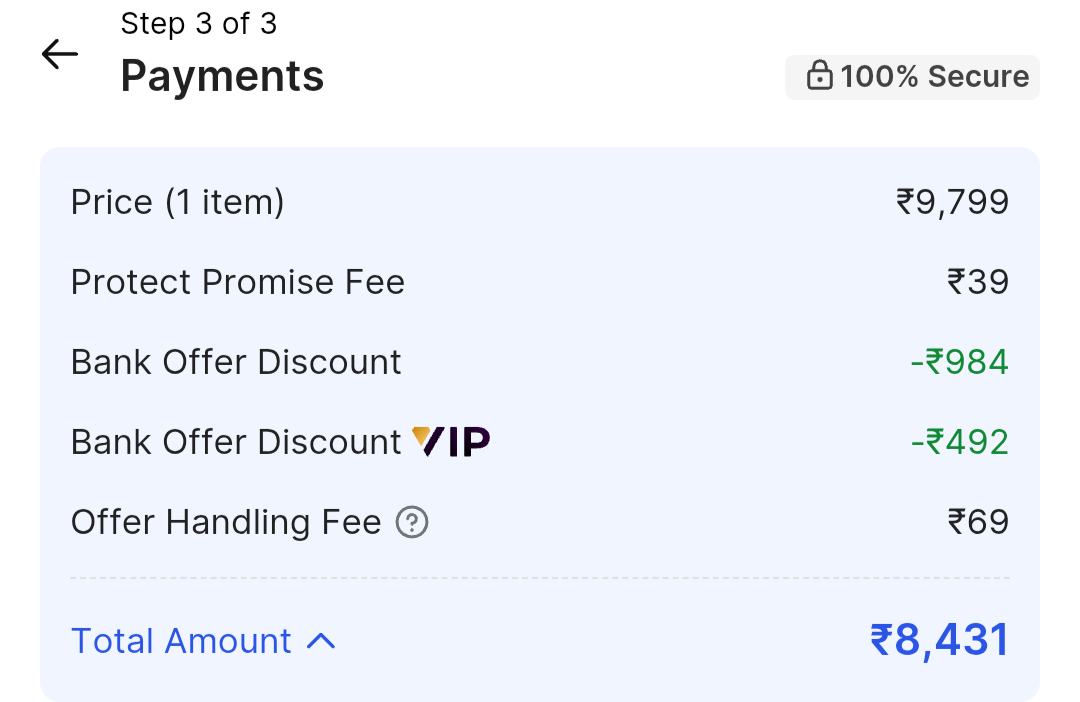Select the Price (1 item) row label
The image size is (1080, 702).
coord(178,203)
